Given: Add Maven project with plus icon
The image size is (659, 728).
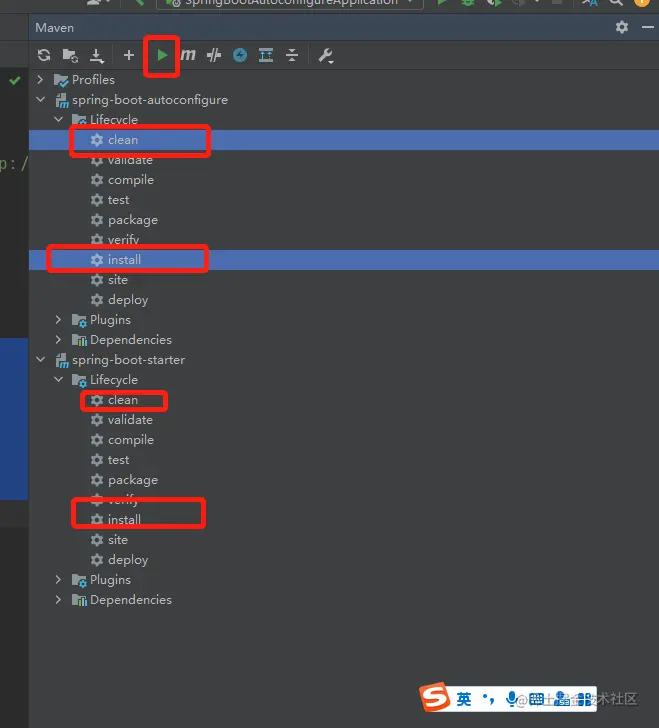Looking at the screenshot, I should (129, 55).
